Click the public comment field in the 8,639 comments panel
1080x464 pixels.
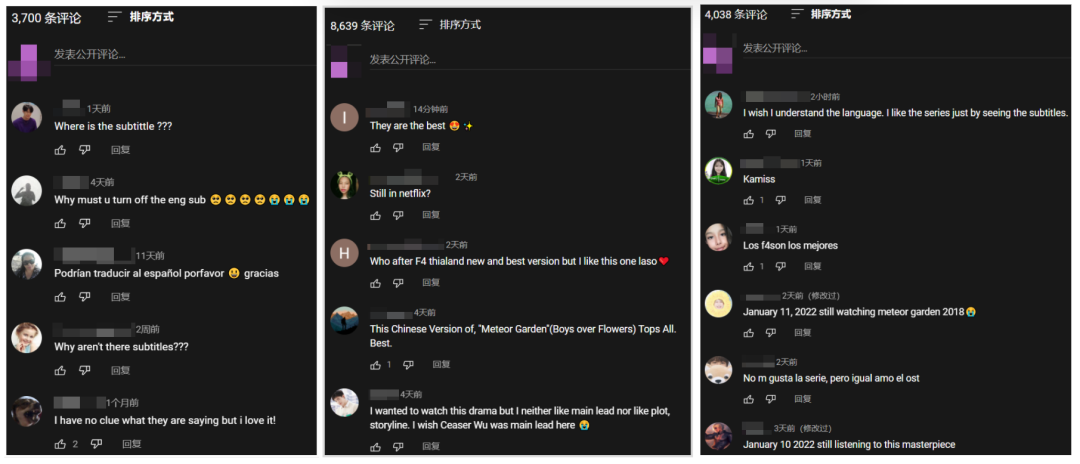click(x=529, y=60)
